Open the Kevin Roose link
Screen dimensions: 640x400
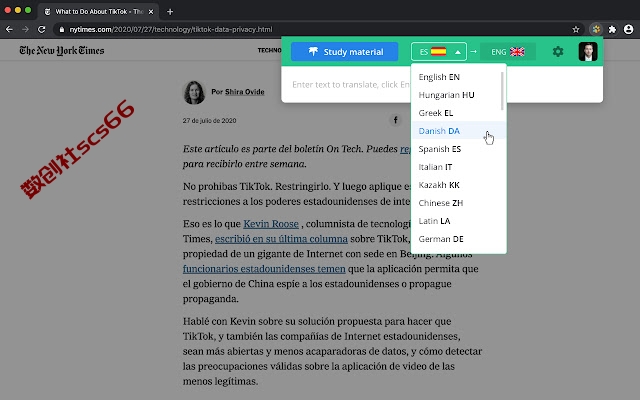[271, 224]
